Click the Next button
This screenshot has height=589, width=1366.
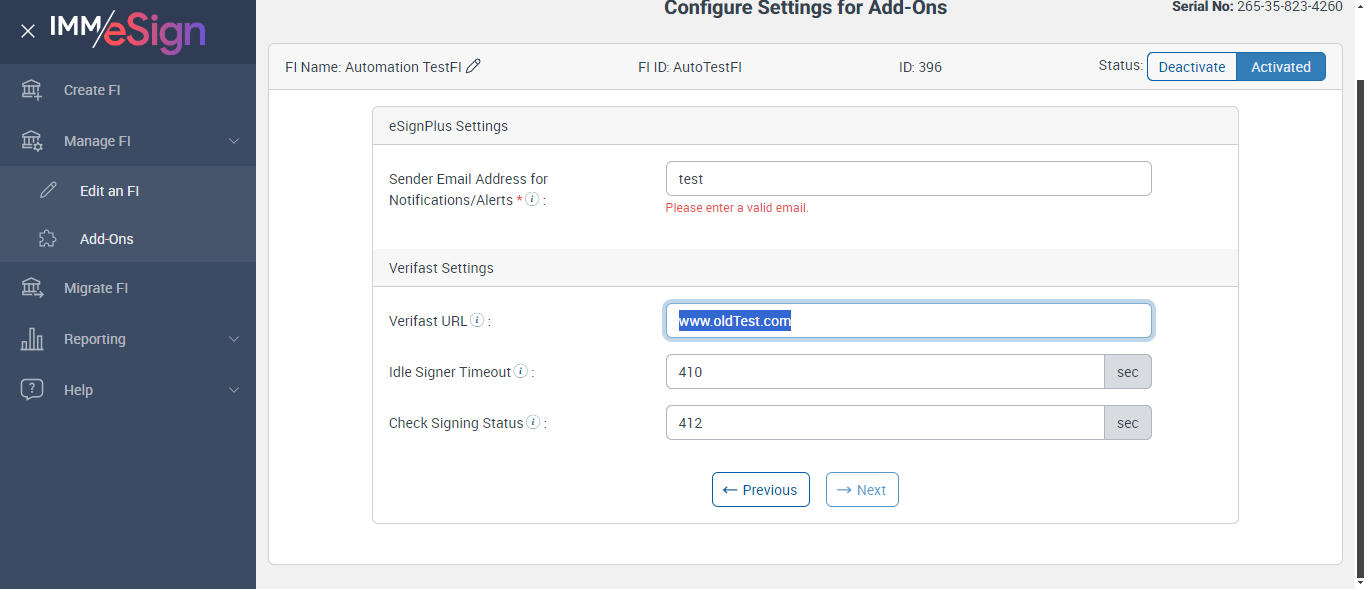[862, 490]
